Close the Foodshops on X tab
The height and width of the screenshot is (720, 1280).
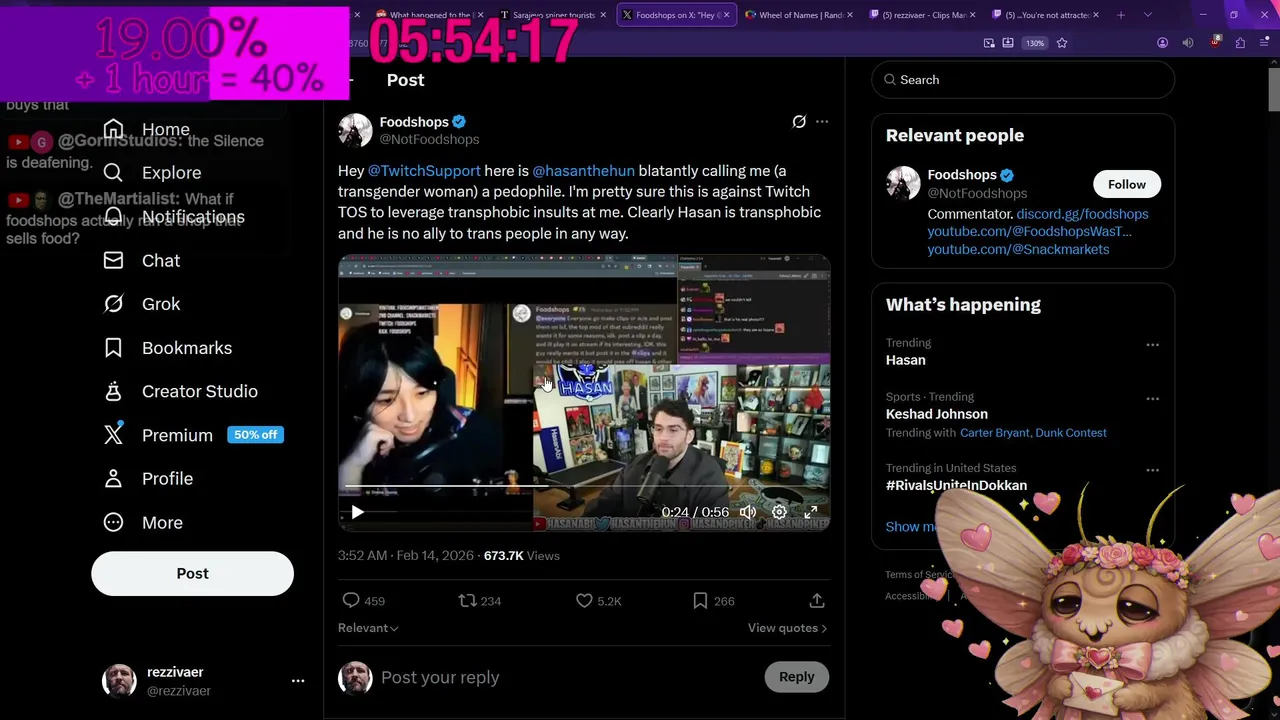(x=727, y=15)
